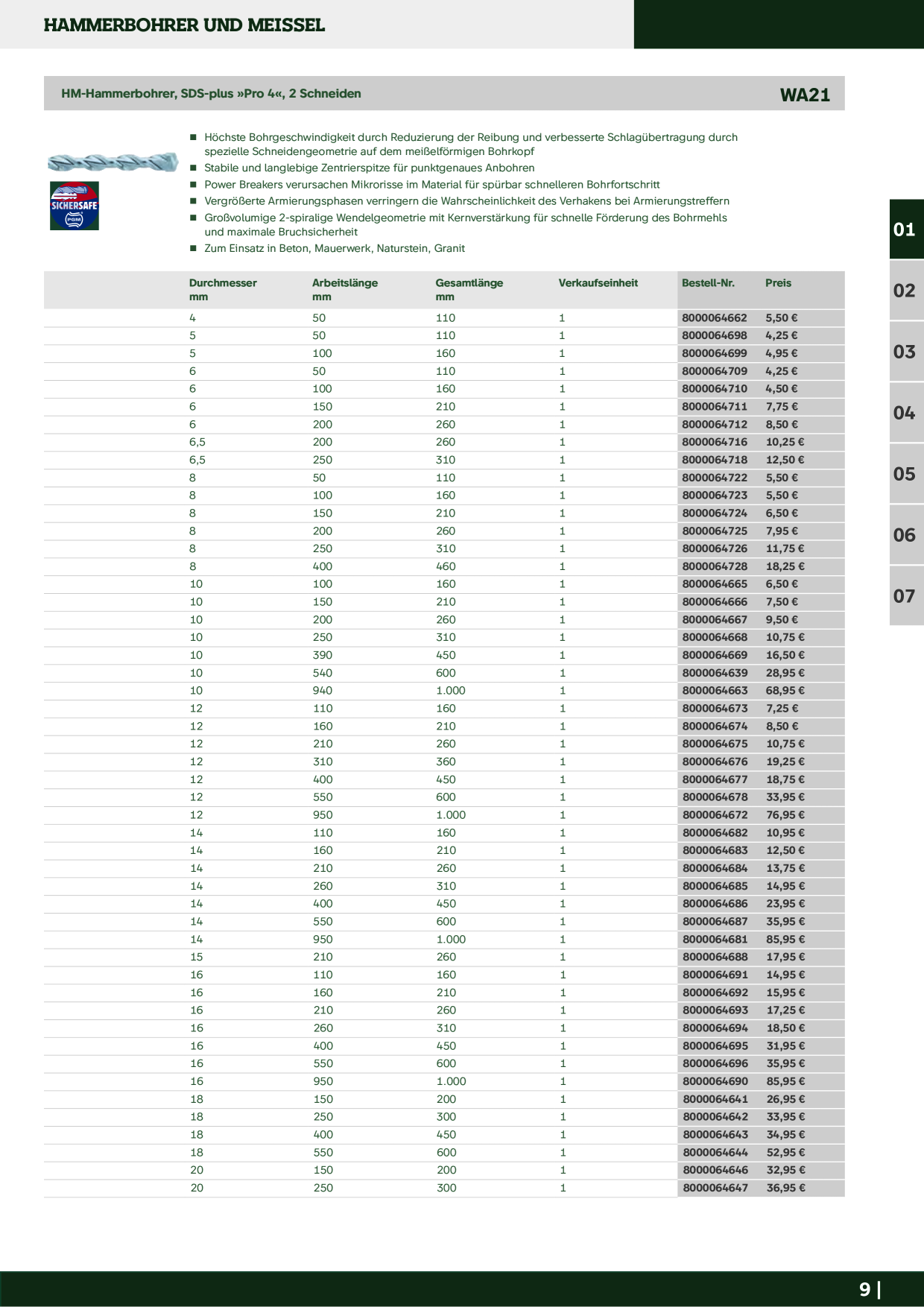The width and height of the screenshot is (924, 1307).
Task: Select order number 8000064673
Action: [715, 709]
